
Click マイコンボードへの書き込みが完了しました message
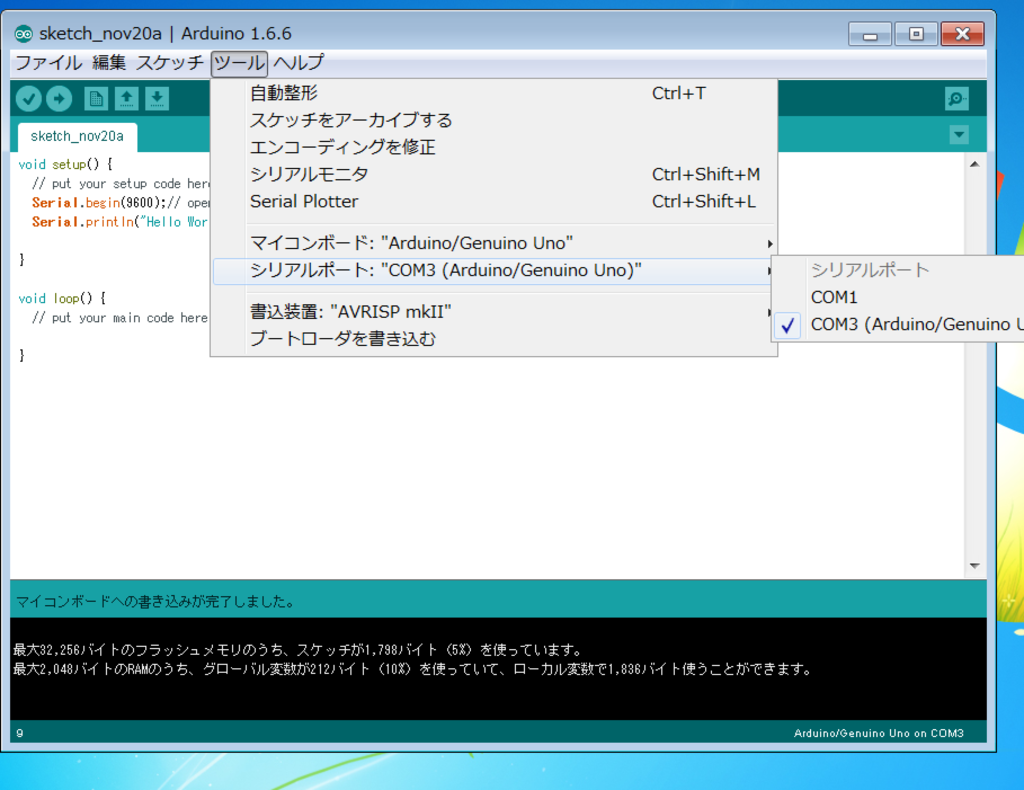click(155, 601)
